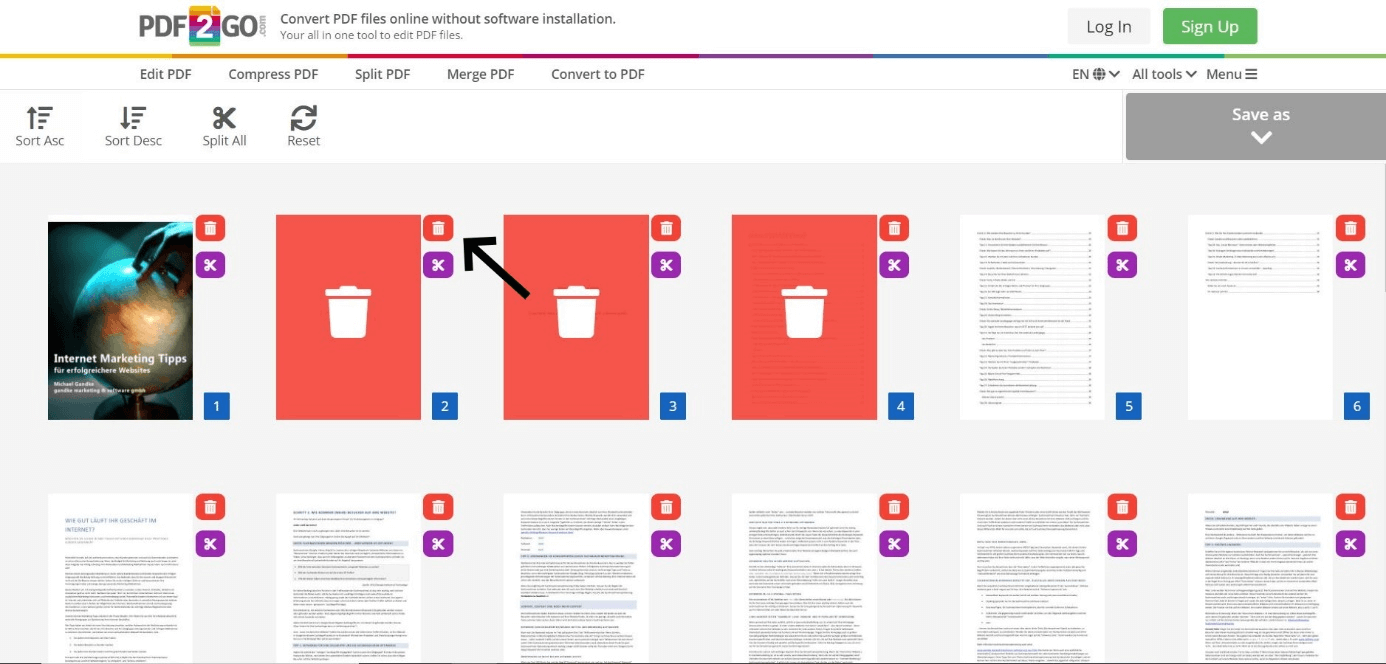This screenshot has width=1386, height=664.
Task: Reset page changes
Action: tap(303, 127)
